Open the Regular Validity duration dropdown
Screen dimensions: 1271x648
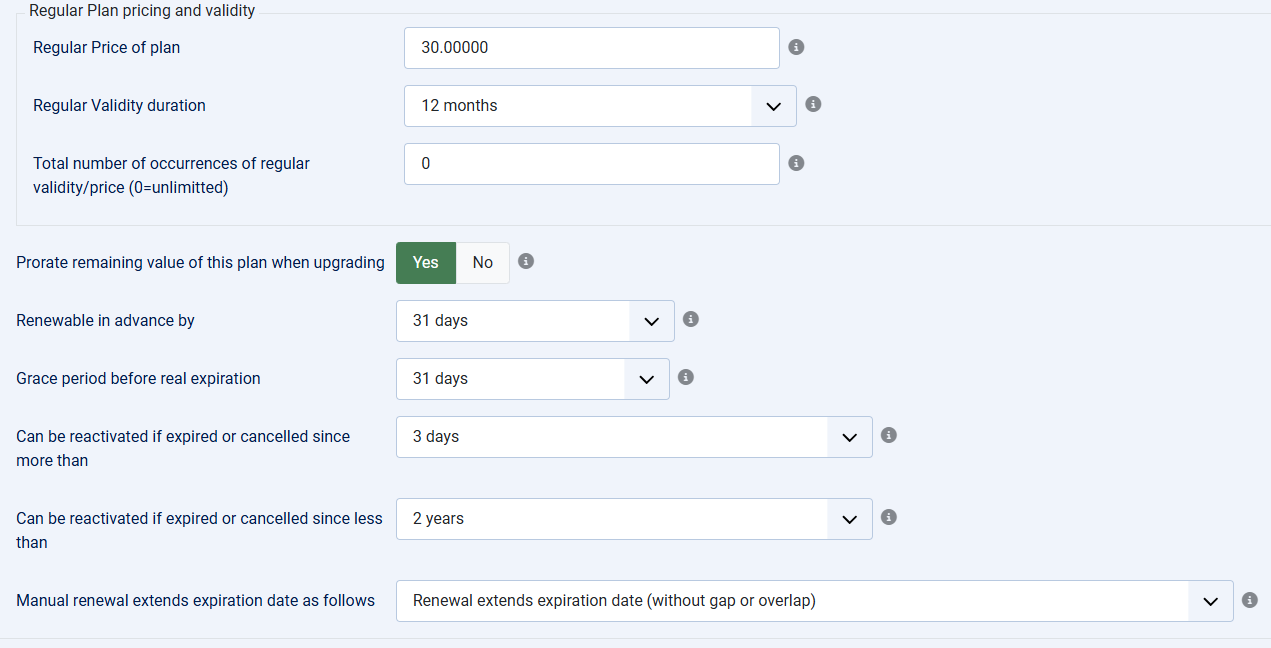(600, 106)
